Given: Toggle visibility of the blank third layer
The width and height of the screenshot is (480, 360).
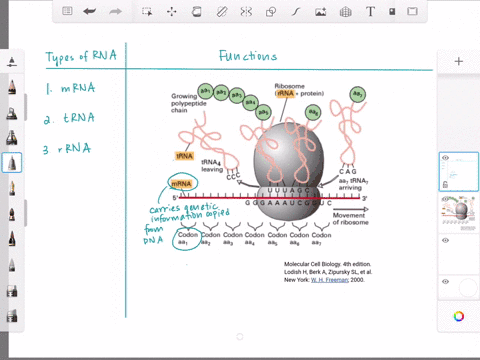Looking at the screenshot, I should point(445,240).
